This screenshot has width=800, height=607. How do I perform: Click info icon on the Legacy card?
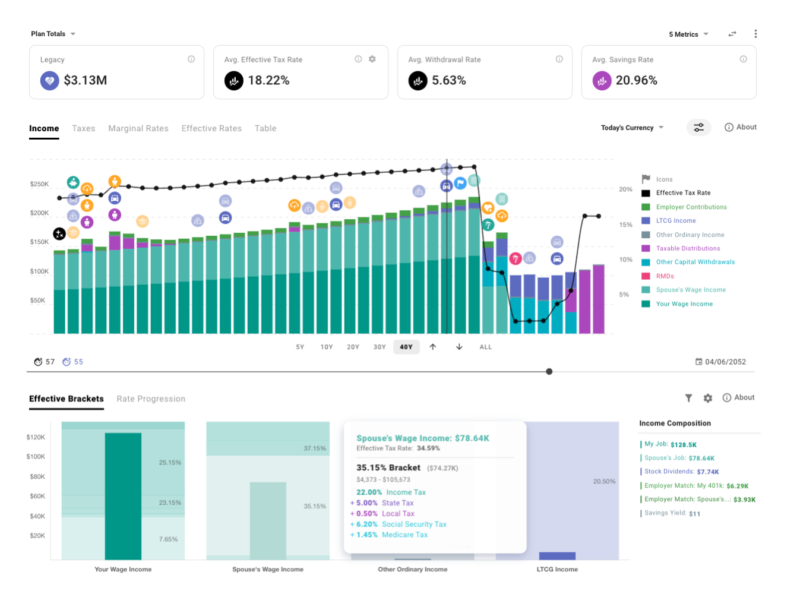click(x=191, y=59)
